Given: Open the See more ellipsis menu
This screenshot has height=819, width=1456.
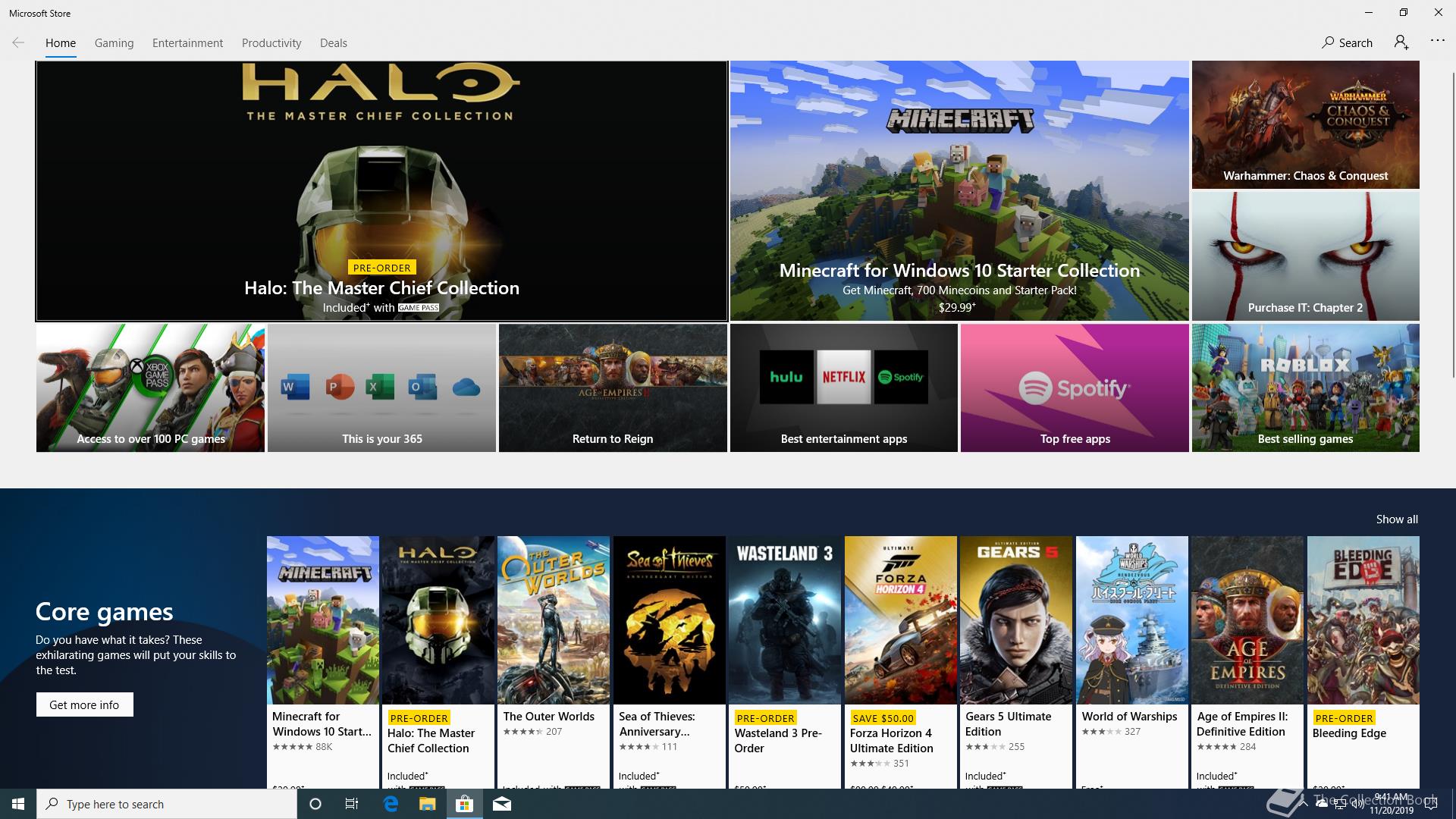Looking at the screenshot, I should tap(1437, 41).
